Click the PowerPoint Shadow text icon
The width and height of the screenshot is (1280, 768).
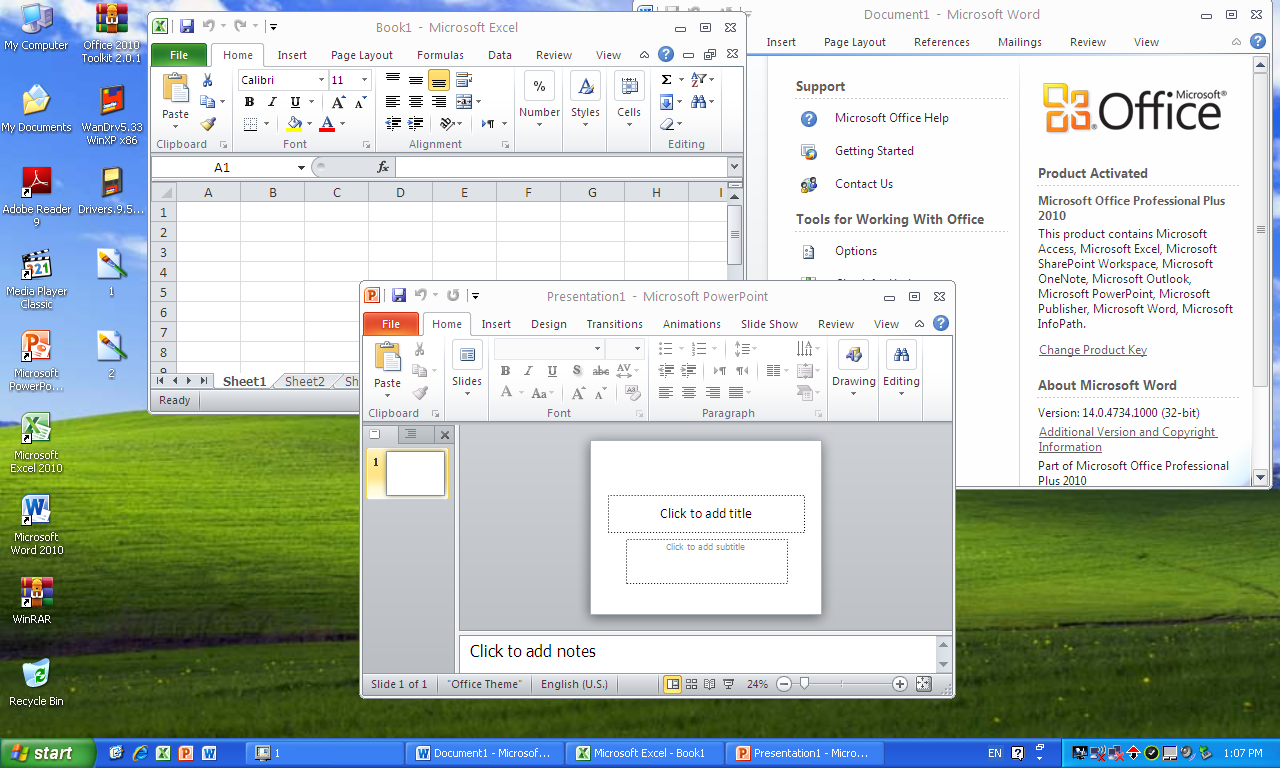(x=577, y=371)
